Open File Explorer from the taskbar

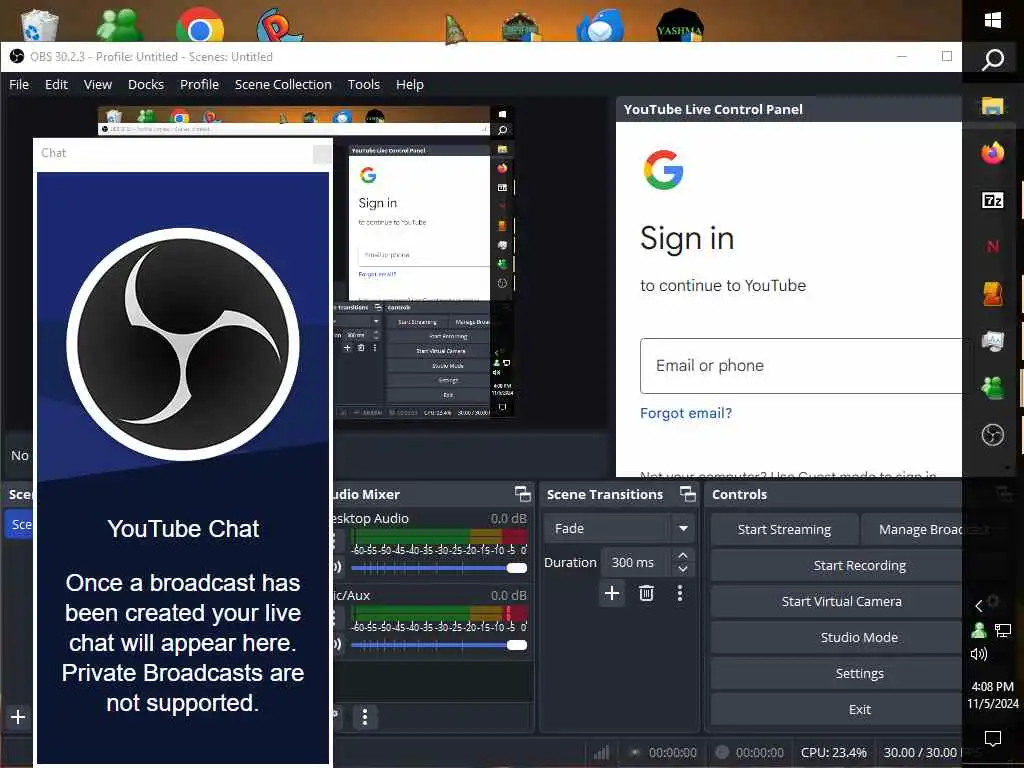click(993, 106)
